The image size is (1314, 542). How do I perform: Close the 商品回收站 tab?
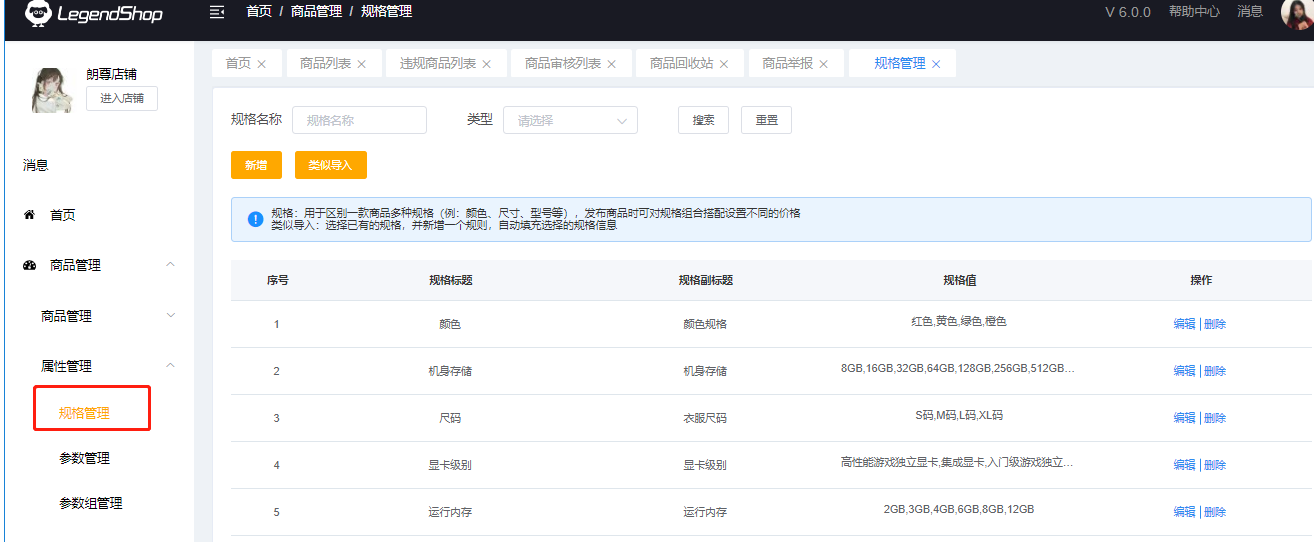click(724, 64)
